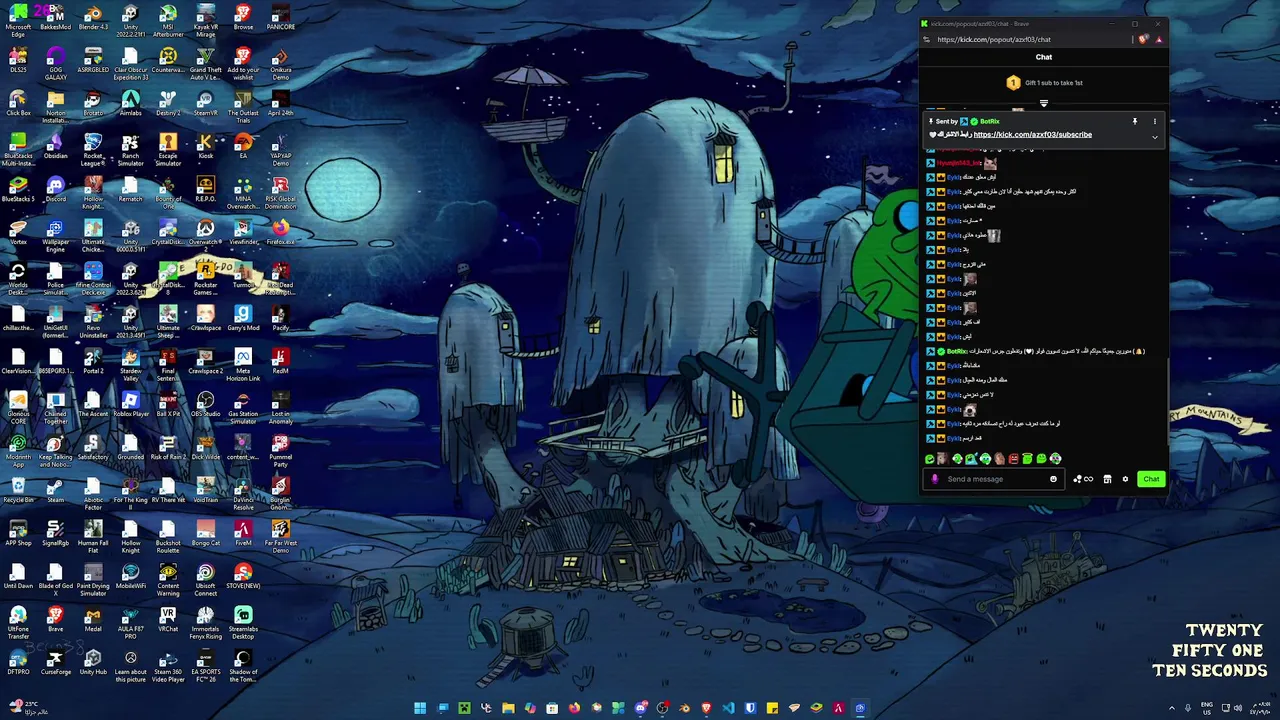Launch FiveM desktop shortcut
This screenshot has width=1280, height=720.
[x=243, y=534]
